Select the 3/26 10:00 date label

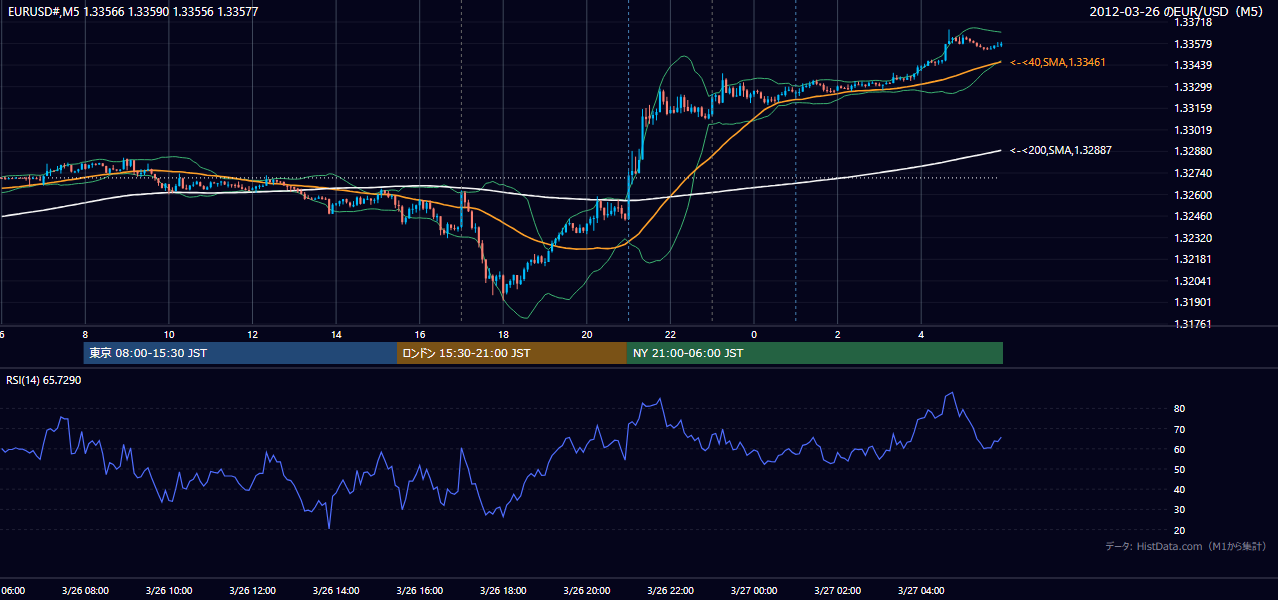click(x=169, y=590)
